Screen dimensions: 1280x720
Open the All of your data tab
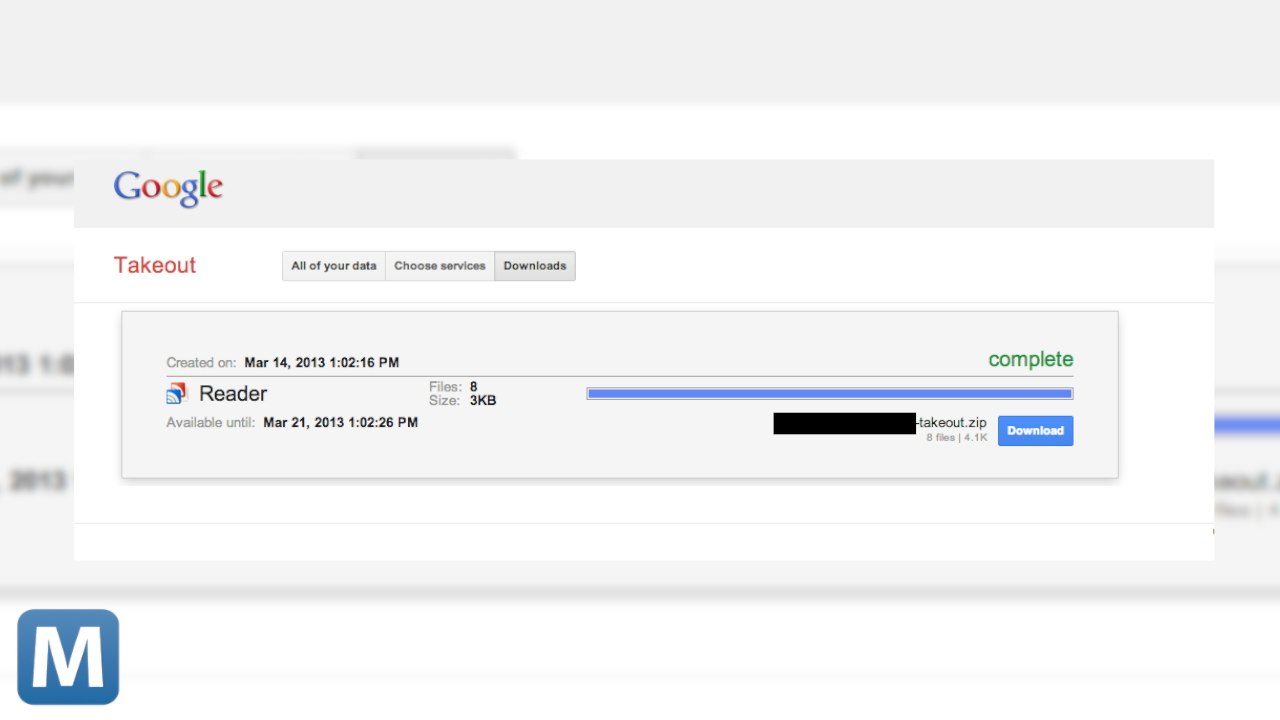334,266
